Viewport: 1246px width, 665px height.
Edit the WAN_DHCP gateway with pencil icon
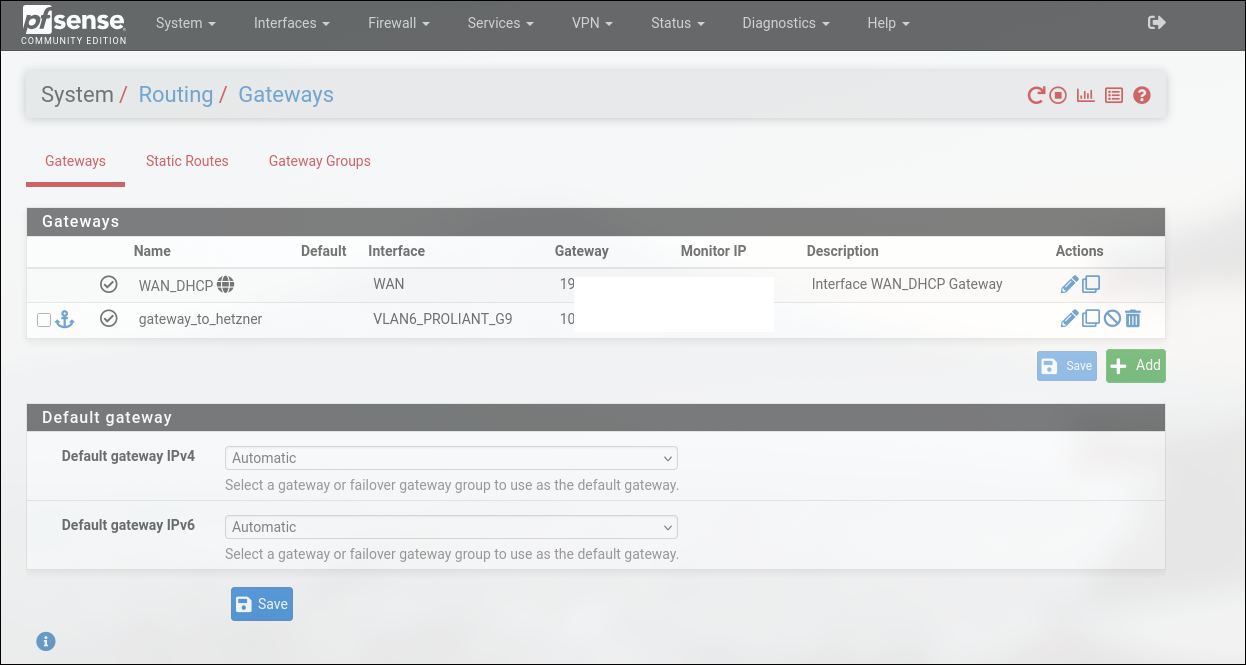pyautogui.click(x=1069, y=285)
